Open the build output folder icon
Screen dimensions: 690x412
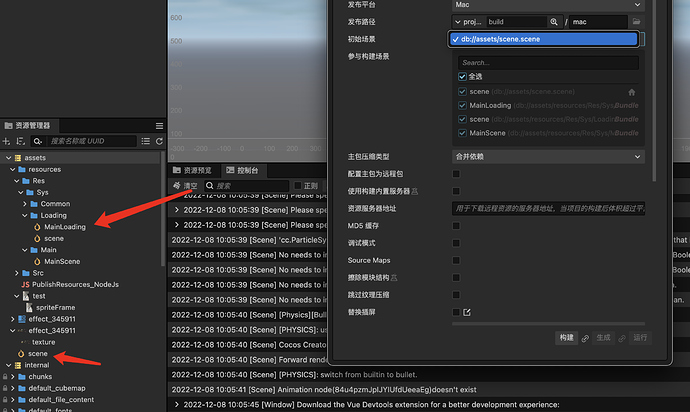click(x=636, y=22)
